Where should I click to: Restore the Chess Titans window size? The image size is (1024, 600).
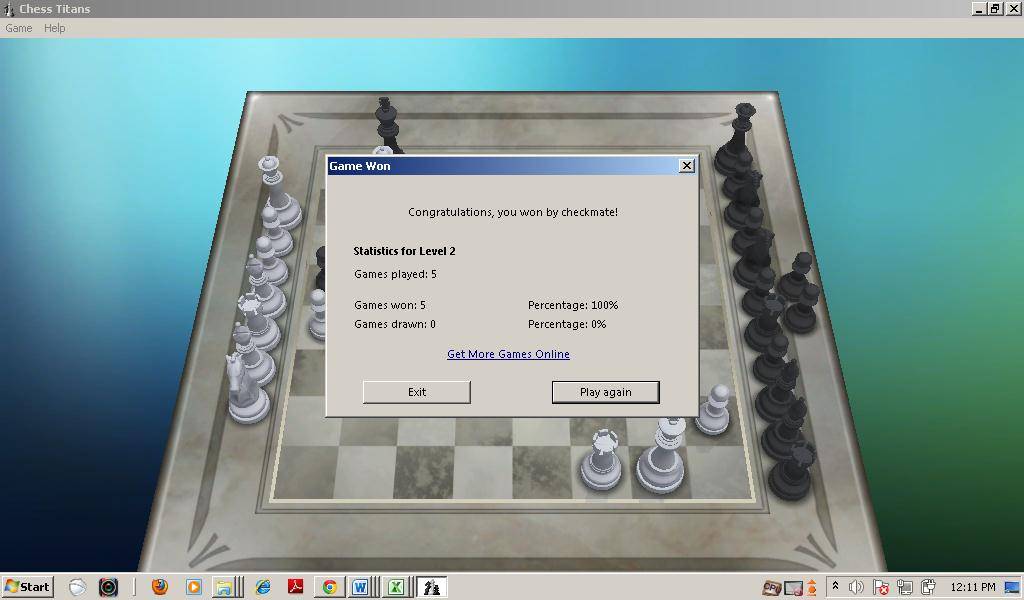995,8
